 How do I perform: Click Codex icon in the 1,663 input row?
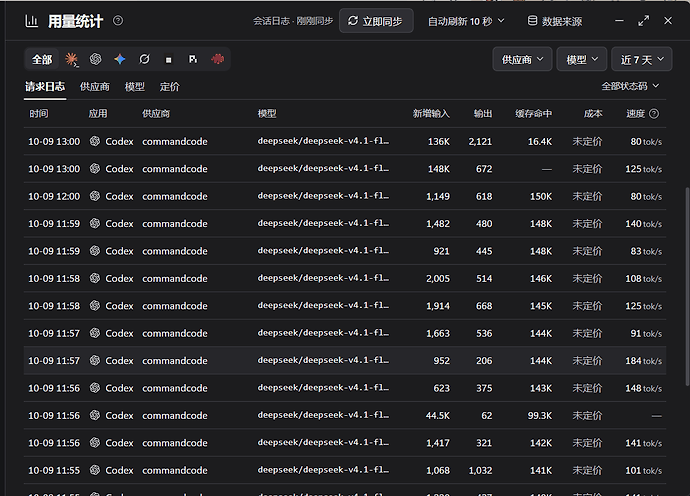95,333
